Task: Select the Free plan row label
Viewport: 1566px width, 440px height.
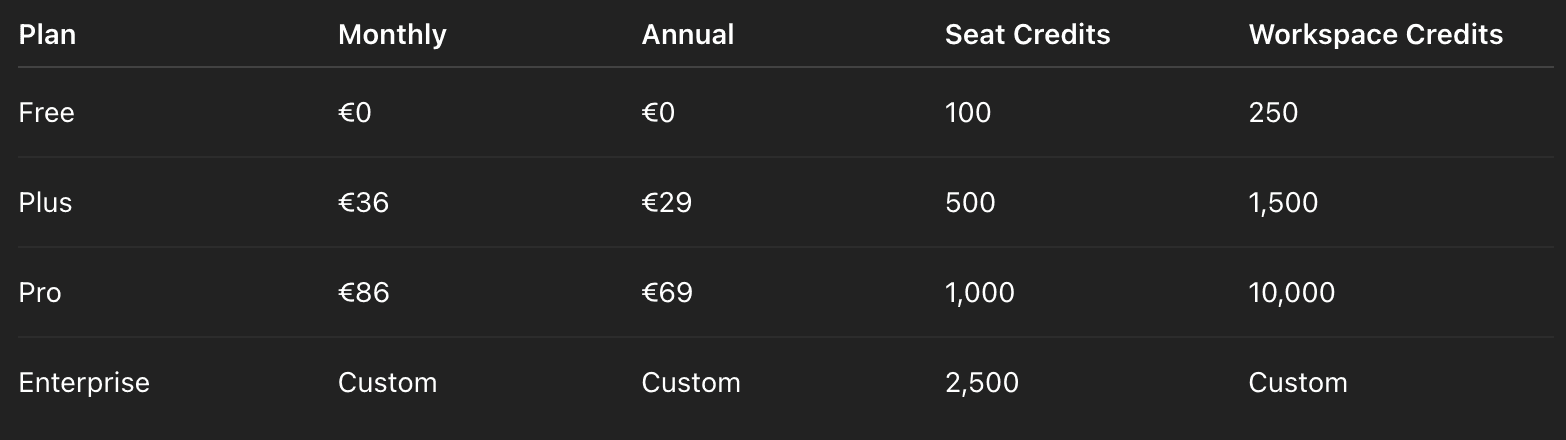Action: click(47, 112)
